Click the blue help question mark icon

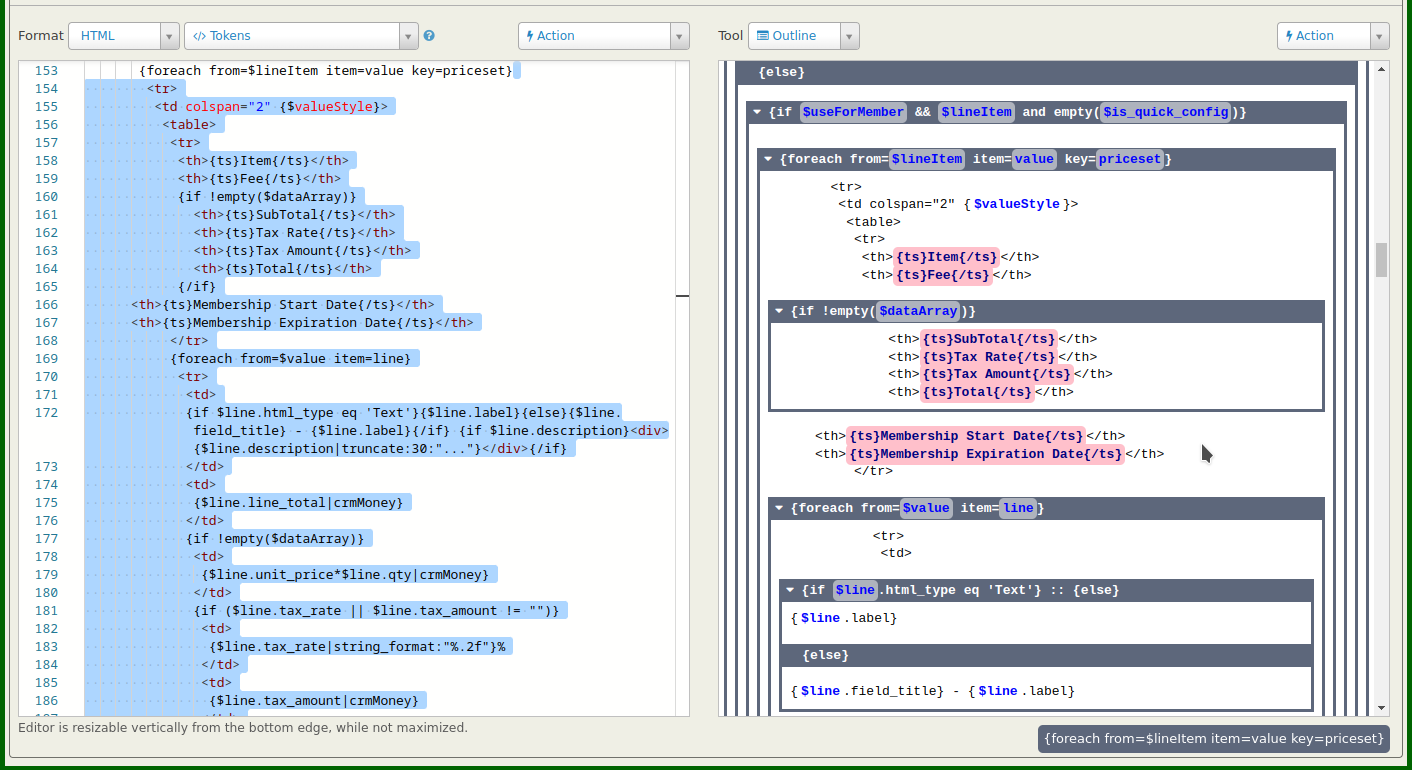pos(429,36)
